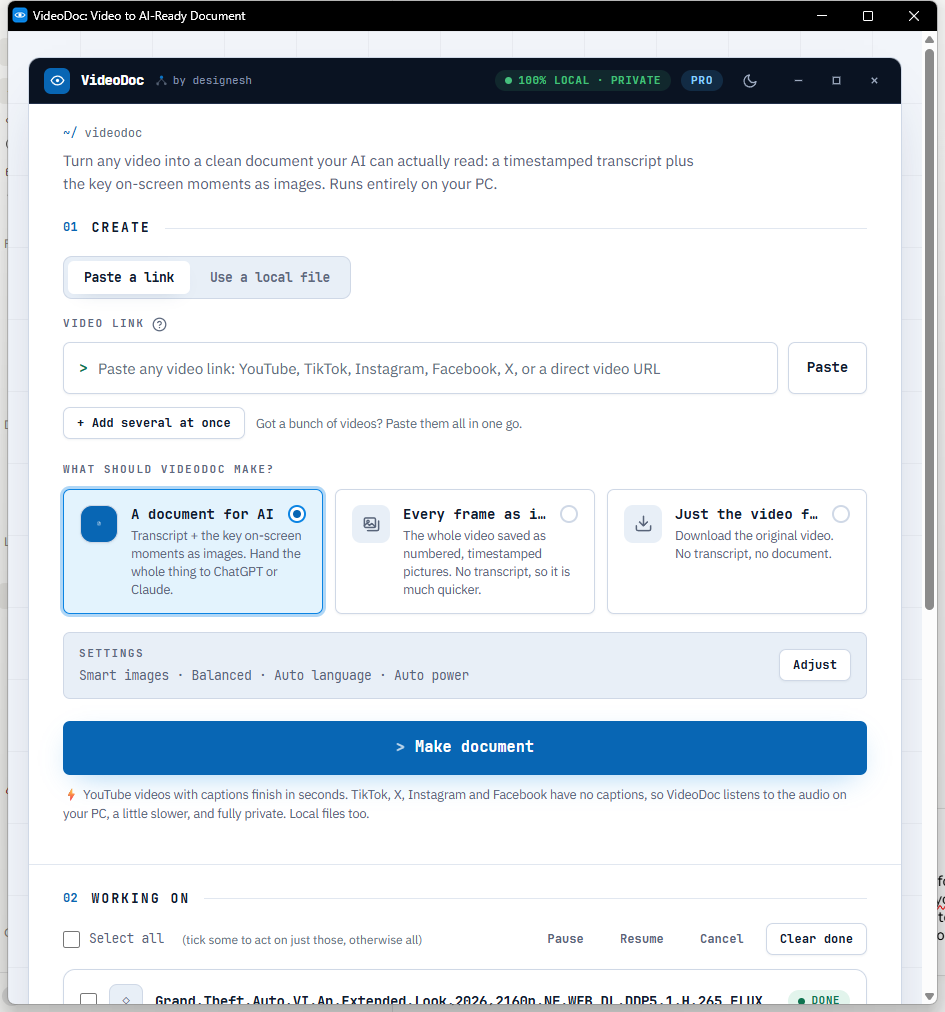Viewport: 945px width, 1012px height.
Task: Click the designesh author icon
Action: click(161, 81)
